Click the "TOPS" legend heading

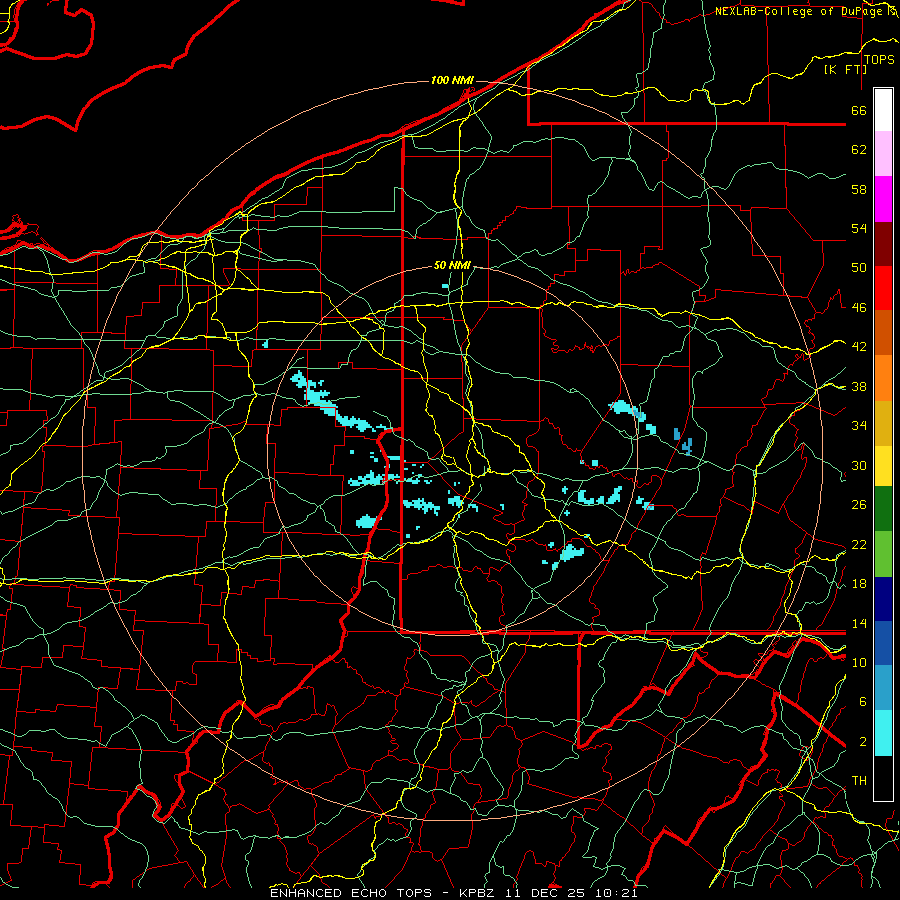879,59
